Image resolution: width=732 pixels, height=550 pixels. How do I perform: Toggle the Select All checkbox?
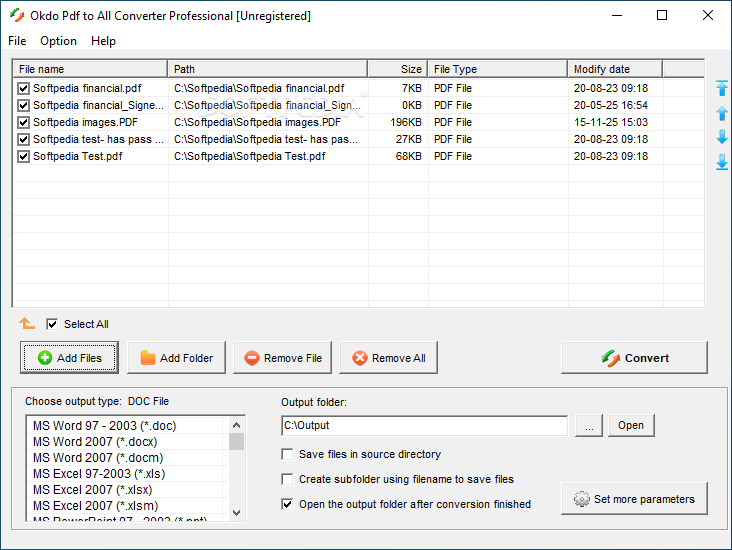pos(52,324)
